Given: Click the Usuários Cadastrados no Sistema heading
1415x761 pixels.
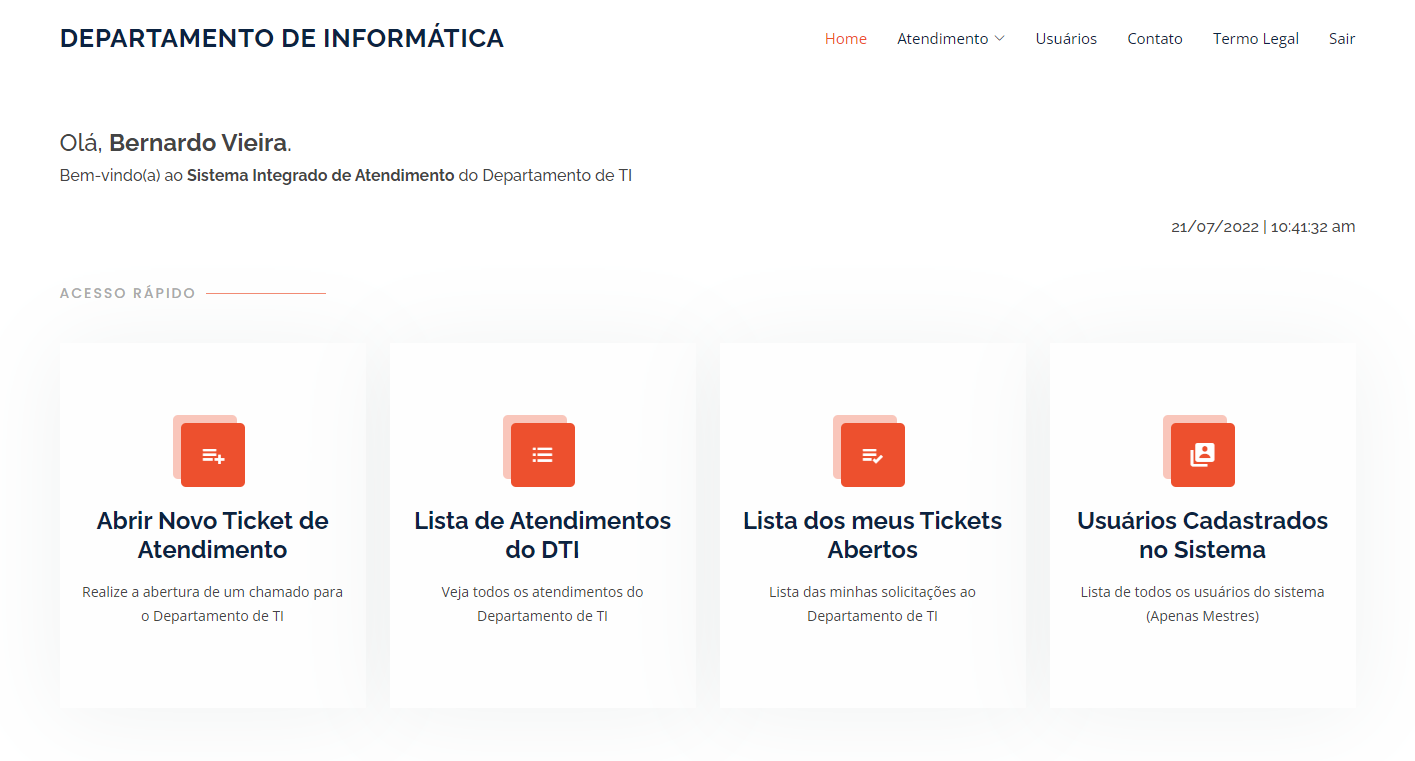Looking at the screenshot, I should (x=1203, y=535).
